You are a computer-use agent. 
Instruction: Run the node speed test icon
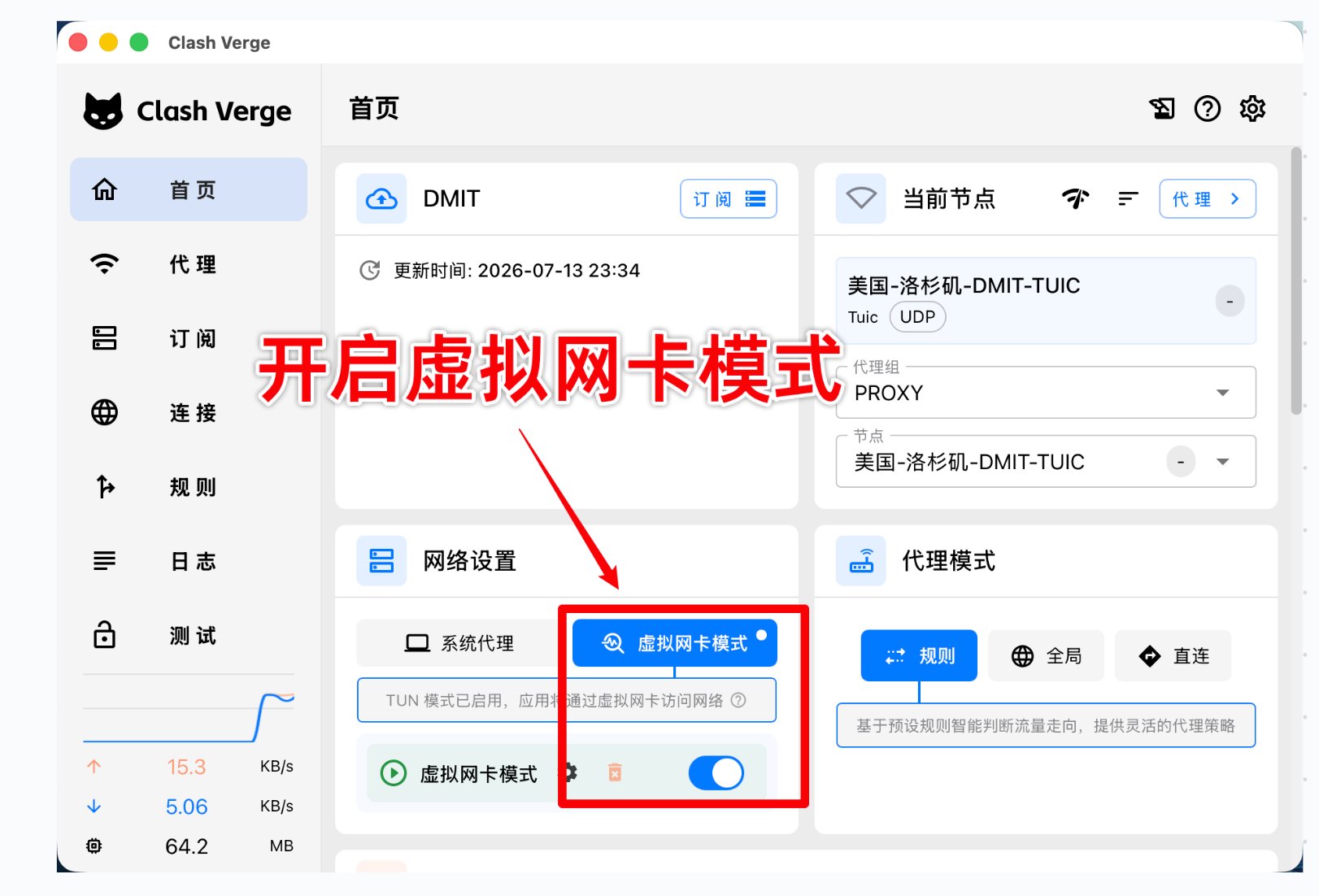[x=1076, y=198]
